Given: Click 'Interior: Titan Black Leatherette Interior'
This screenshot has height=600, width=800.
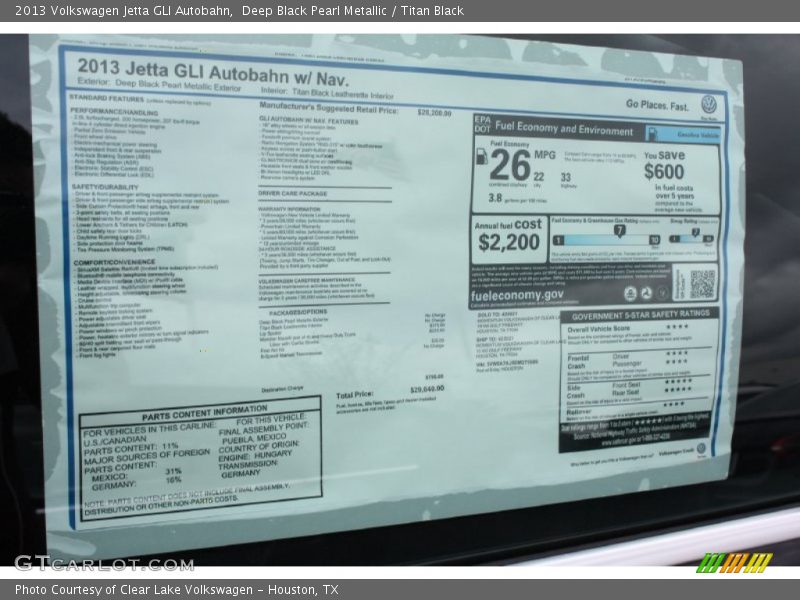Looking at the screenshot, I should [x=327, y=93].
